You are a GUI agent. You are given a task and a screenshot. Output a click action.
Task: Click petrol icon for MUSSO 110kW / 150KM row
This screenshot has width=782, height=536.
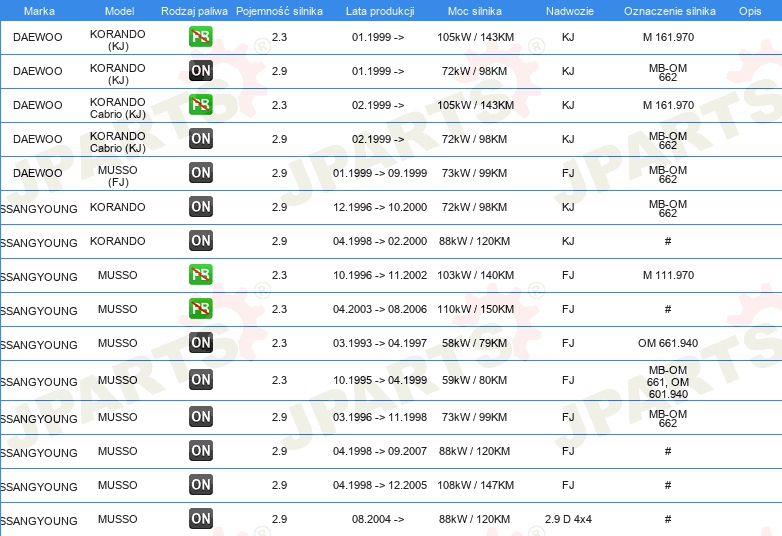click(x=200, y=309)
